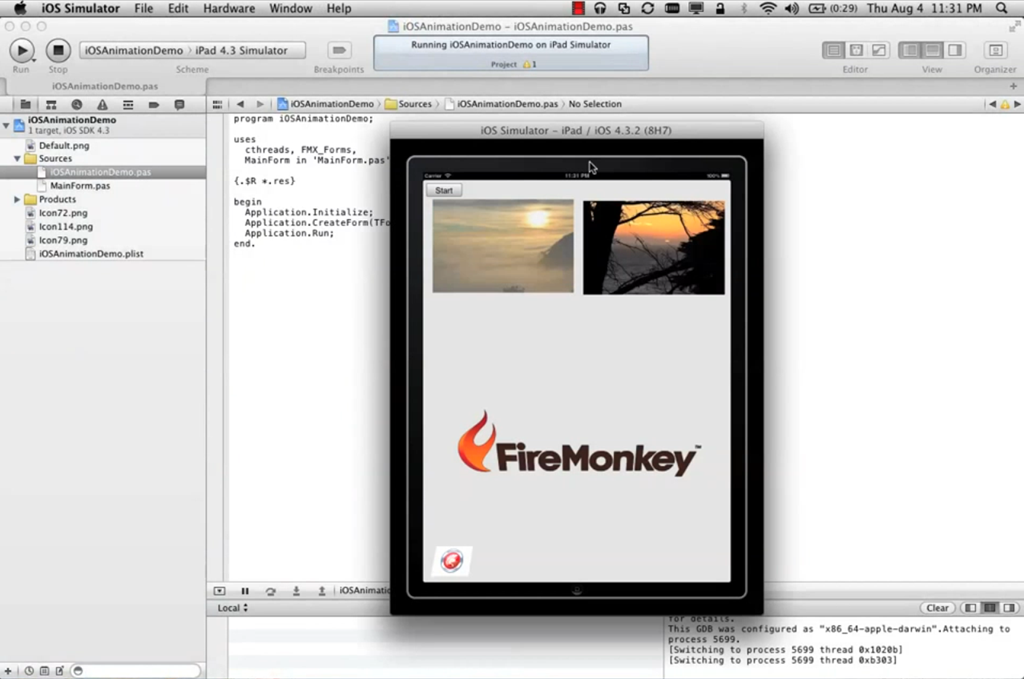Open the Help menu
Image resolution: width=1024 pixels, height=679 pixels.
(339, 8)
